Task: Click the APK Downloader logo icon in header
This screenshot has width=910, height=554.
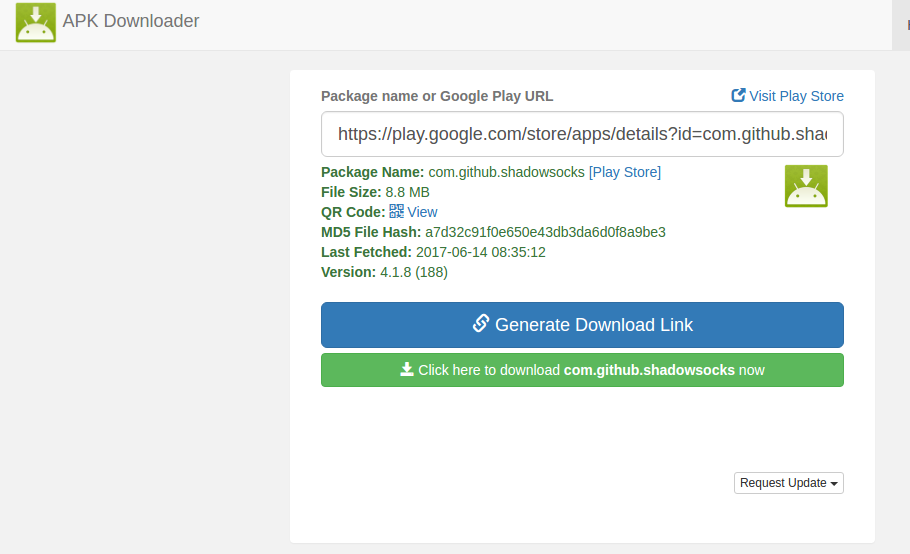Action: tap(36, 23)
